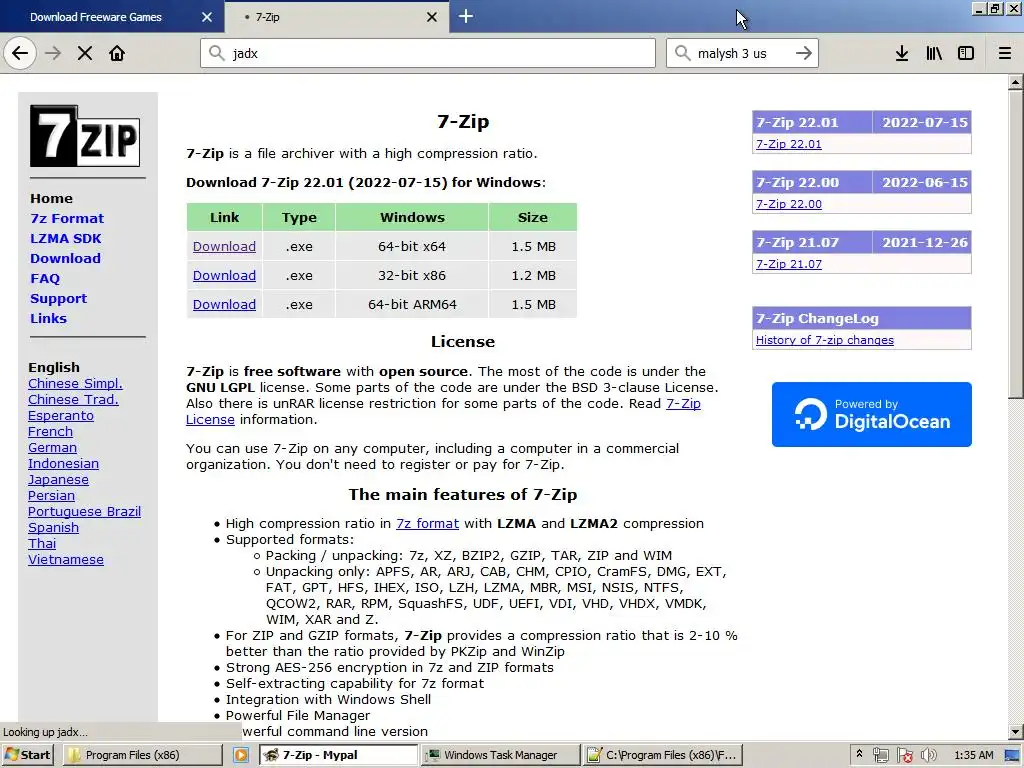Click the orange media player taskbar icon
This screenshot has height=768, width=1024.
click(x=241, y=755)
